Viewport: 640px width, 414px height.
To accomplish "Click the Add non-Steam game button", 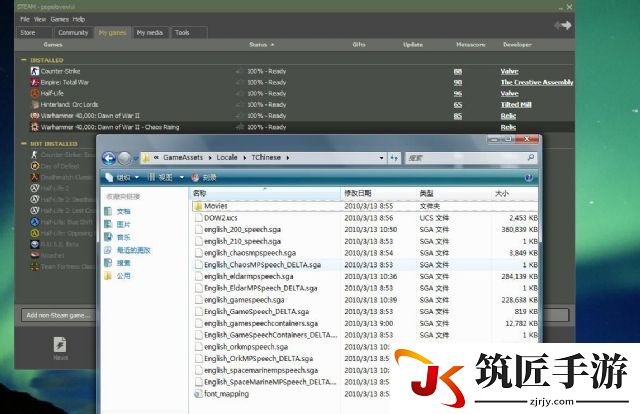I will coord(58,315).
